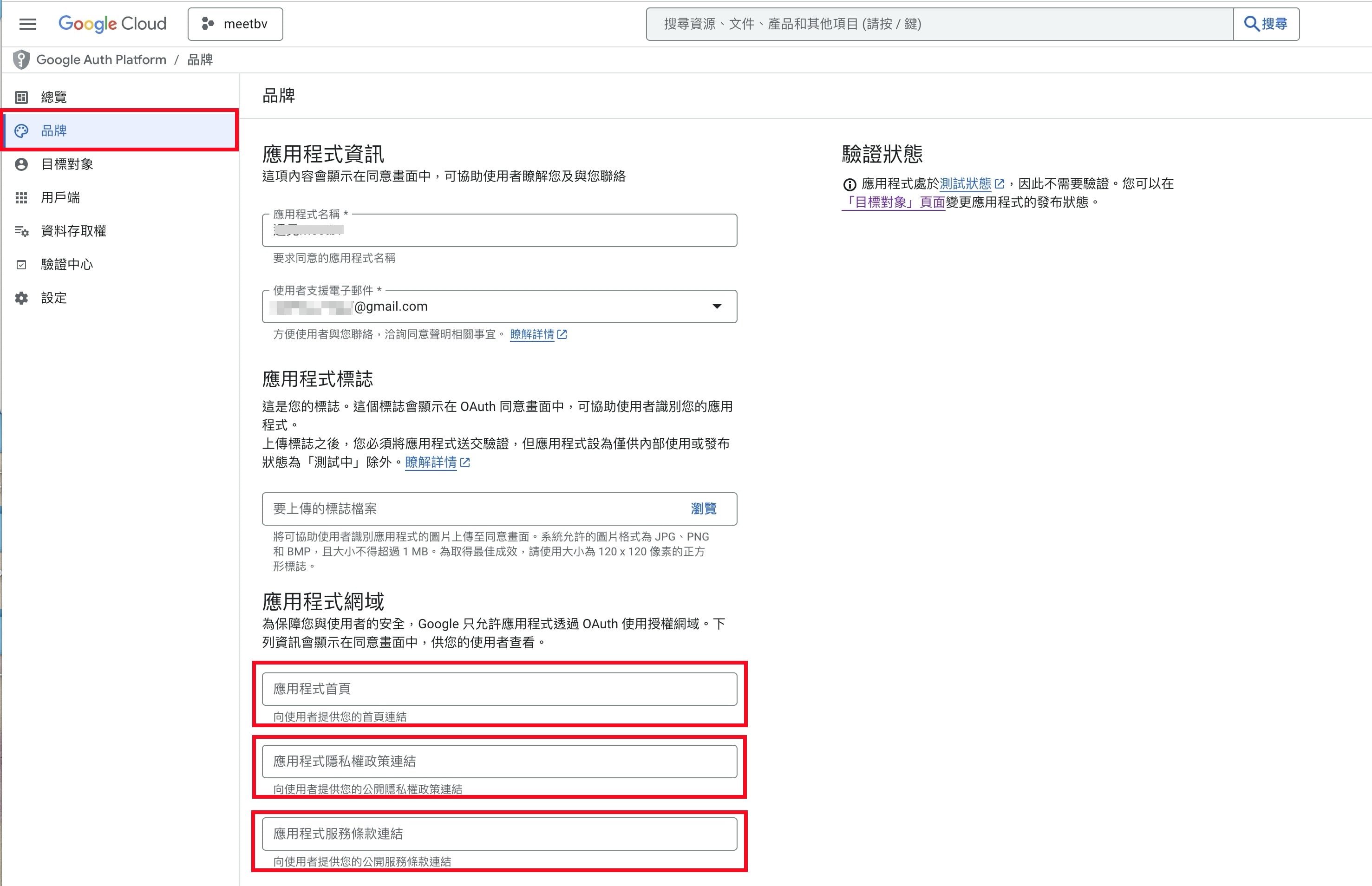Click the 應用程式服務條款連結 input field
1372x886 pixels.
499,834
